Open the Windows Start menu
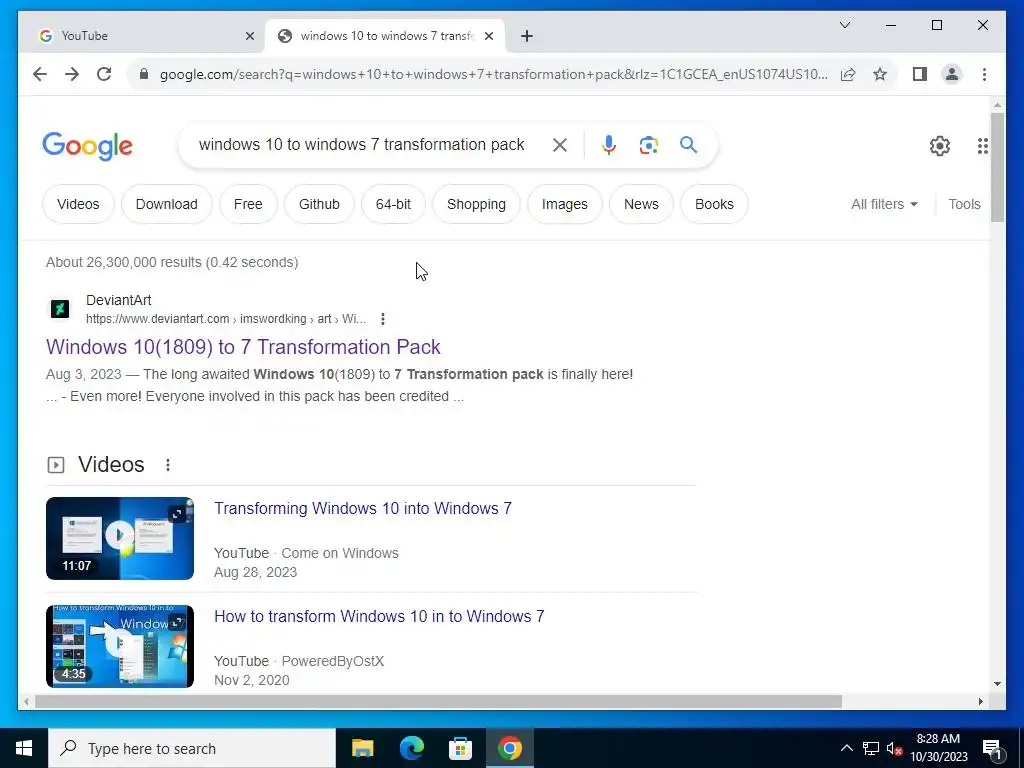The height and width of the screenshot is (768, 1024). point(24,748)
